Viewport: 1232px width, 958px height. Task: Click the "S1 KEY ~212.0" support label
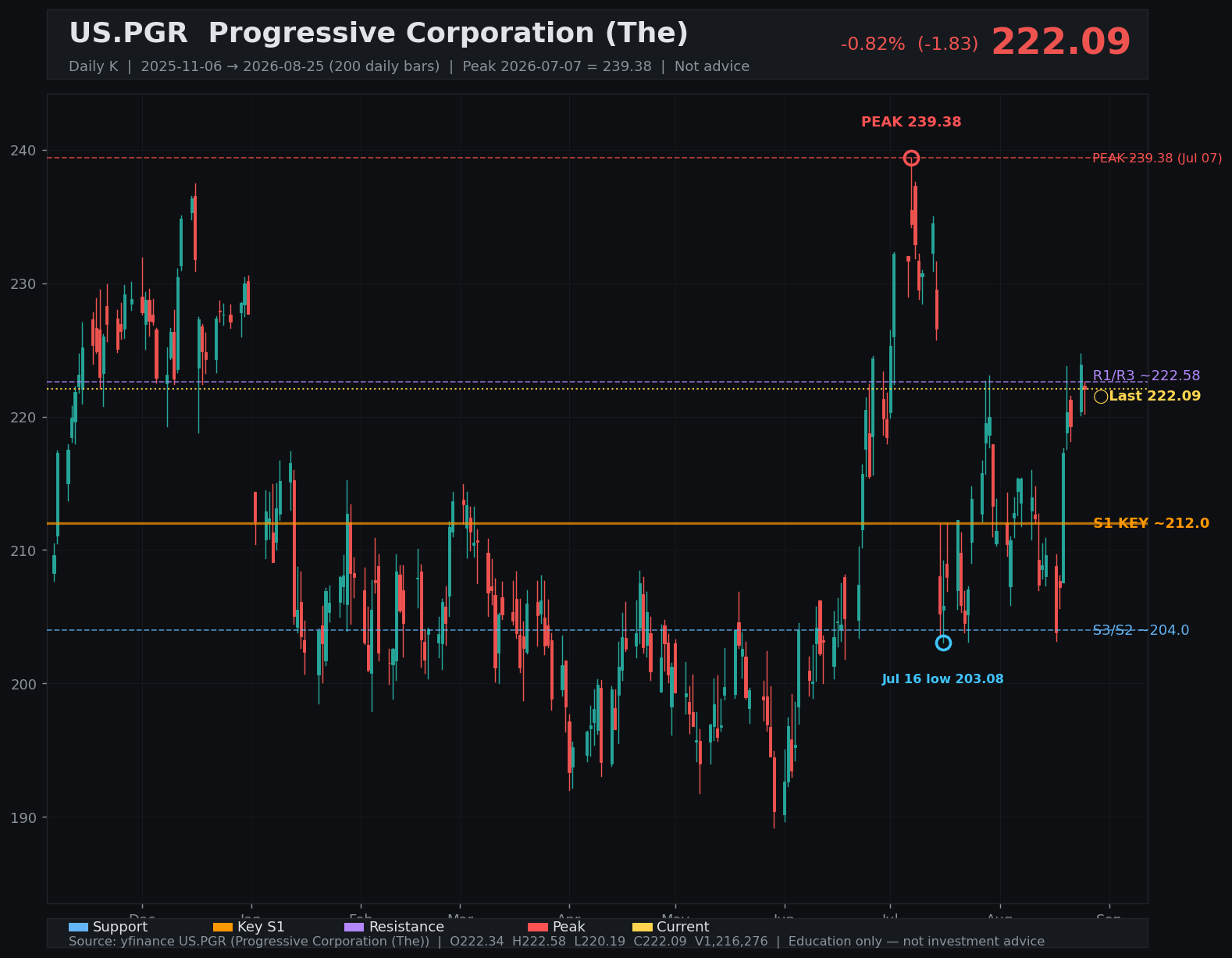pyautogui.click(x=1151, y=523)
